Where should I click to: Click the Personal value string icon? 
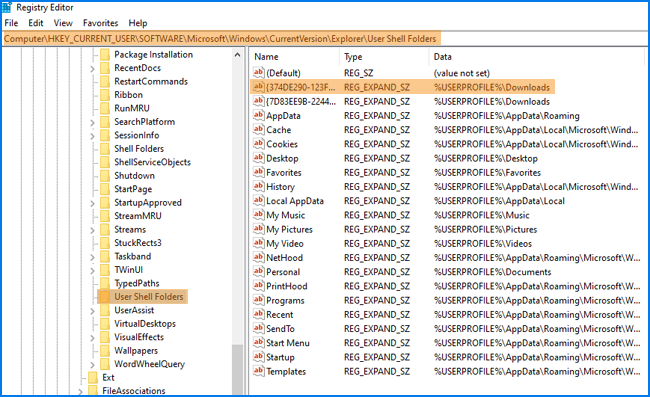258,271
